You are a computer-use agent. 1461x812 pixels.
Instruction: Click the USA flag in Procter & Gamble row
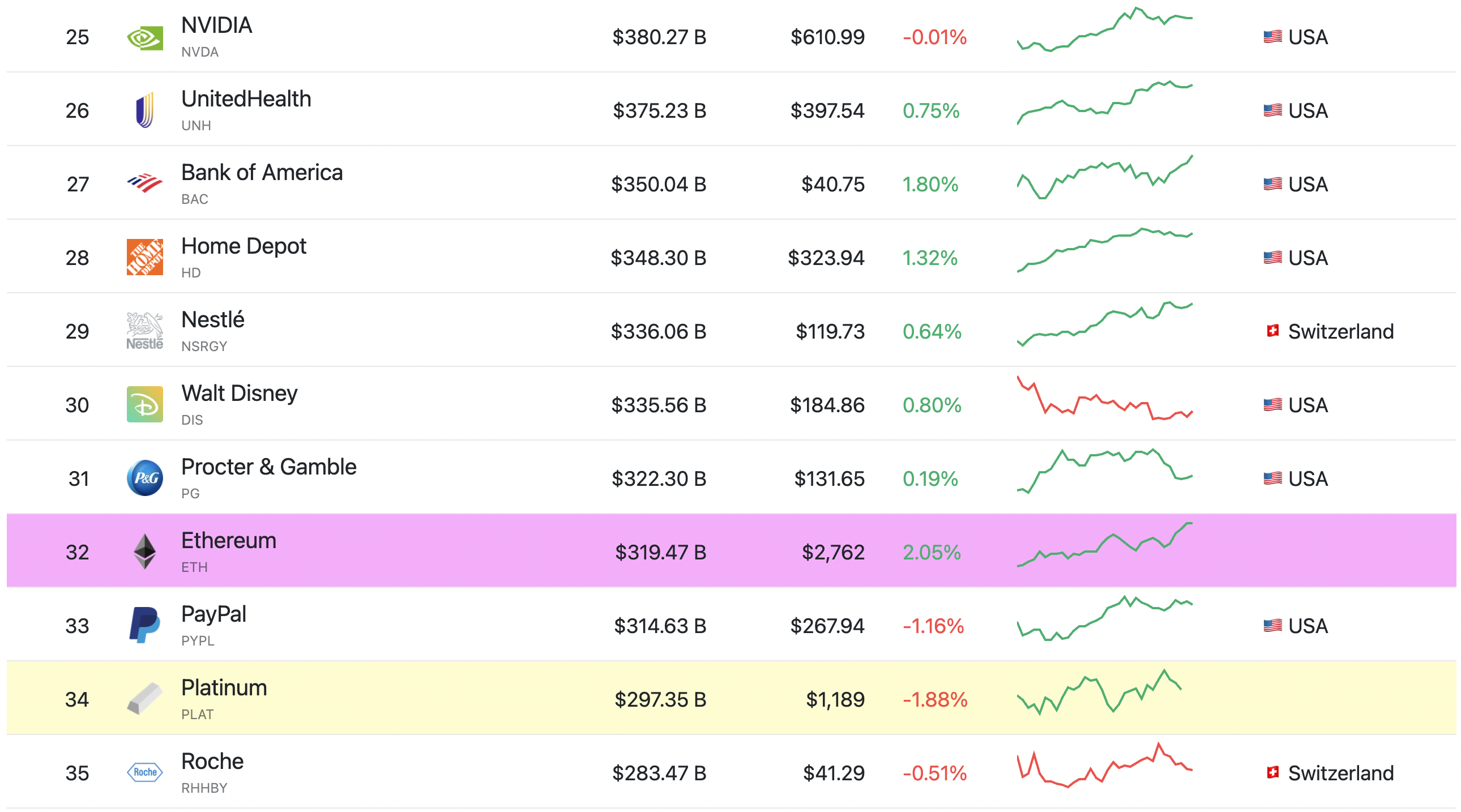pyautogui.click(x=1272, y=478)
